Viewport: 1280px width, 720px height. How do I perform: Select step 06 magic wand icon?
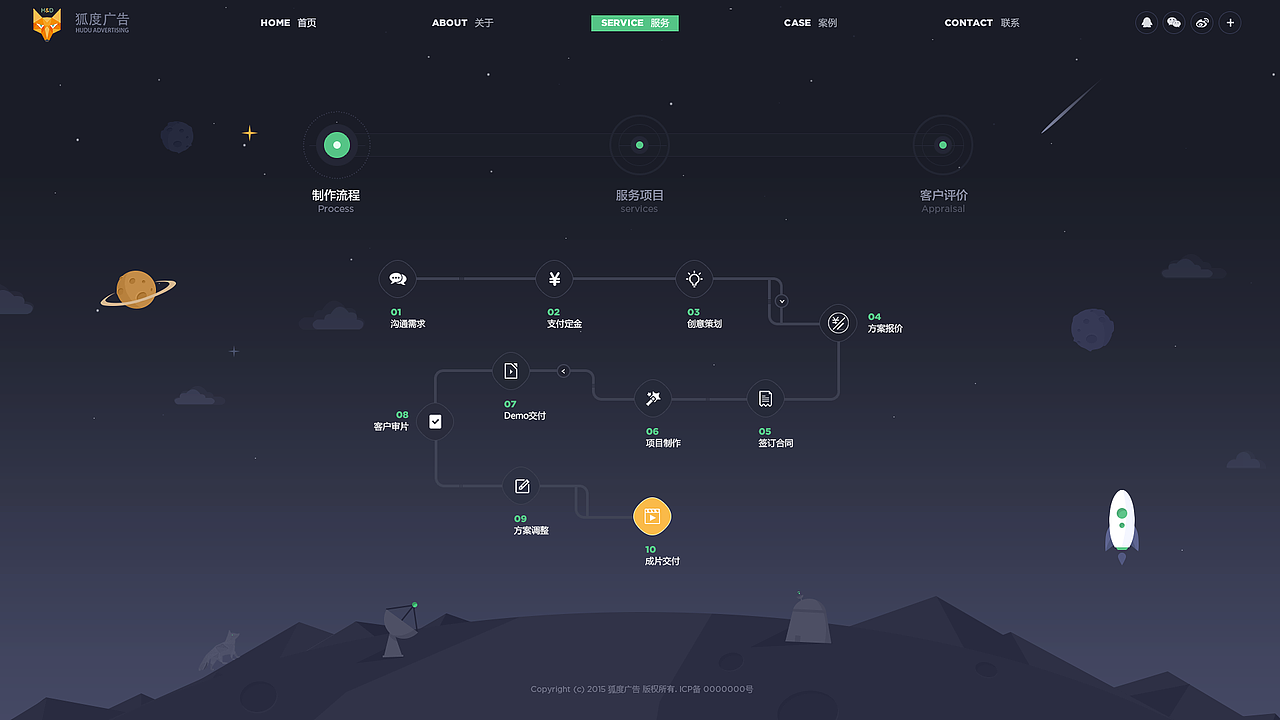click(x=652, y=399)
